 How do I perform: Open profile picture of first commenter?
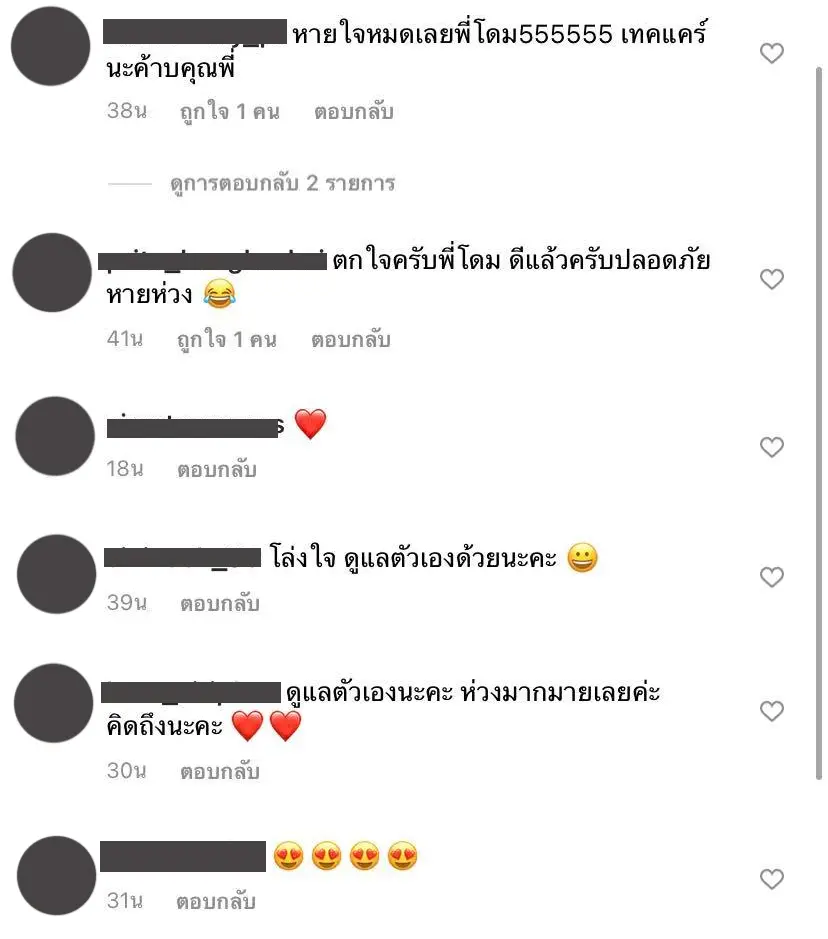pyautogui.click(x=51, y=46)
